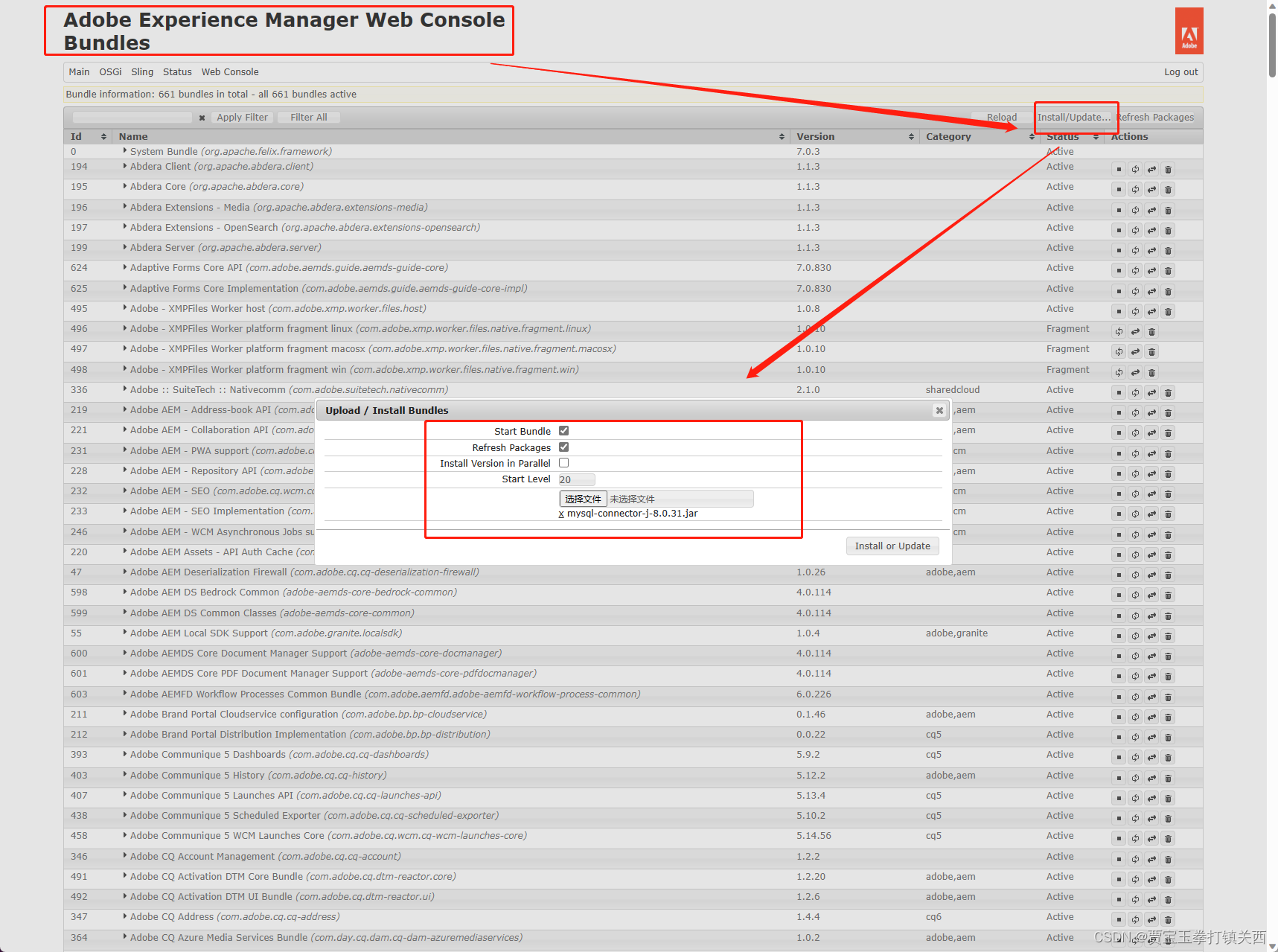Enable Install Version in Parallel

[563, 463]
